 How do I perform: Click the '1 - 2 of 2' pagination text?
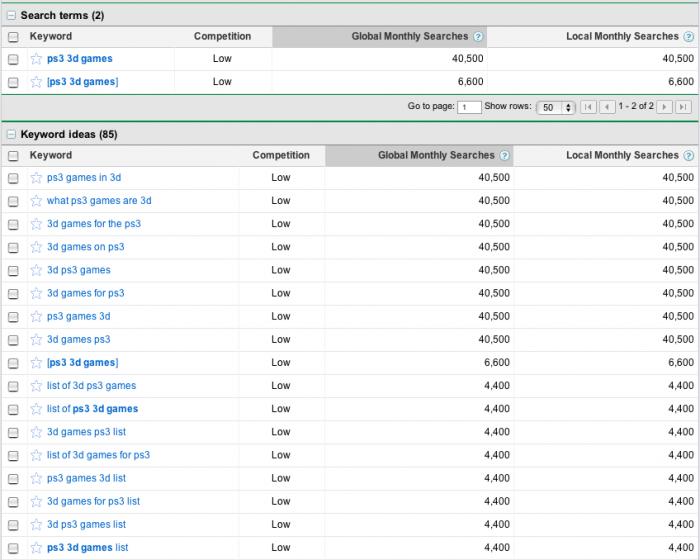click(x=636, y=106)
